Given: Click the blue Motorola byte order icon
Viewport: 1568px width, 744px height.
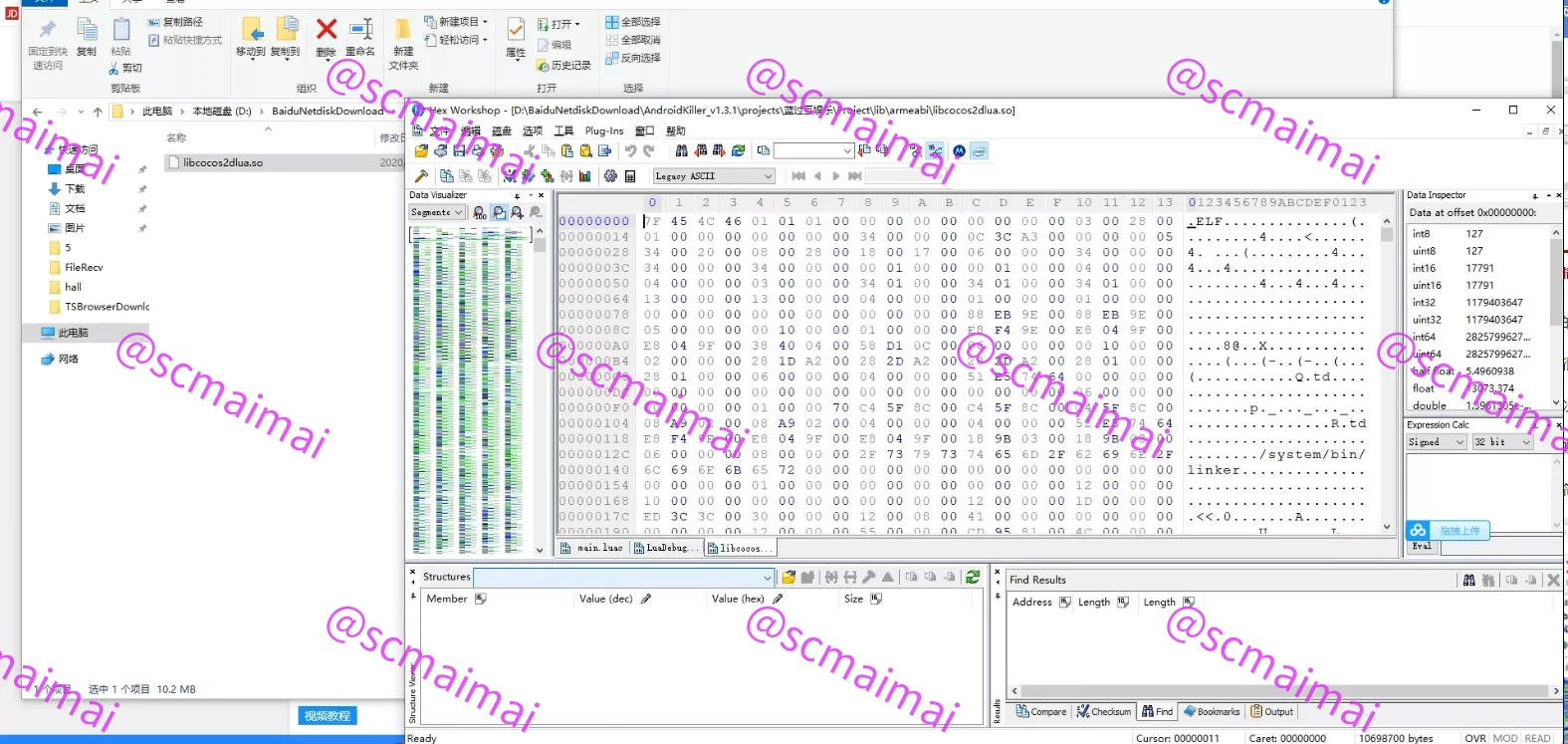Looking at the screenshot, I should click(x=959, y=151).
